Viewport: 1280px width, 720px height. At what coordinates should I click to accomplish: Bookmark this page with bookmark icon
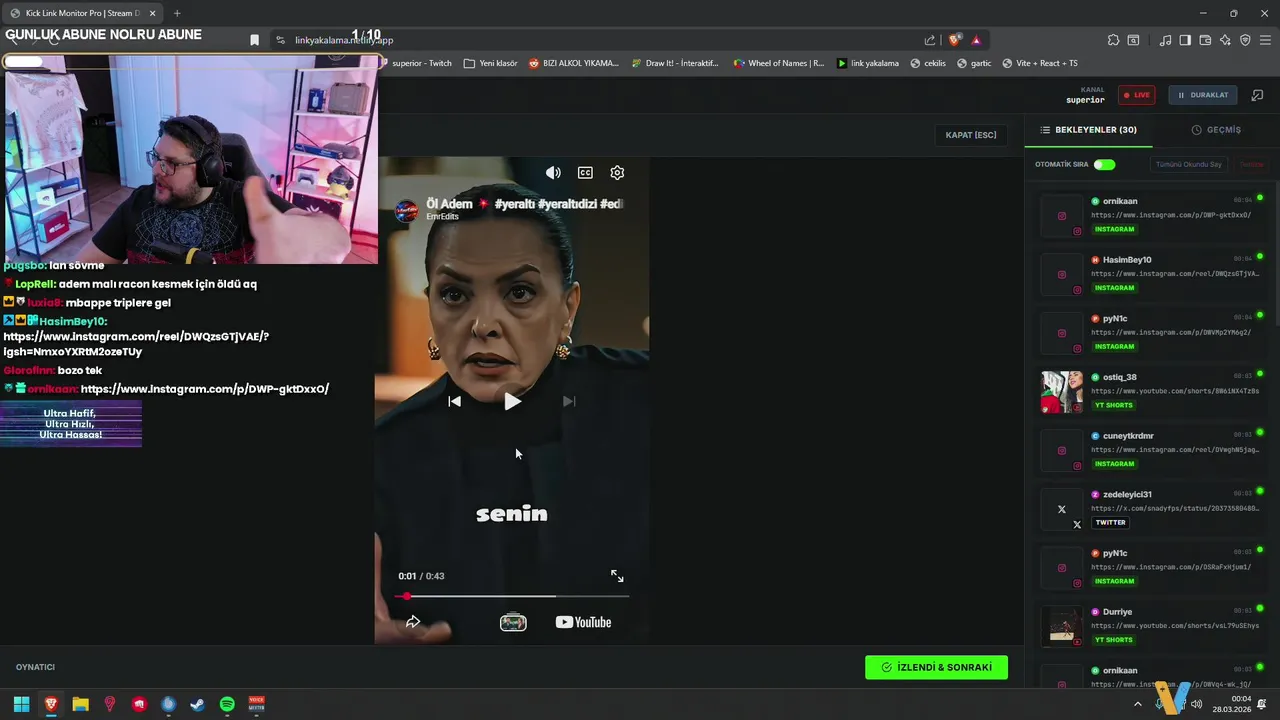(254, 40)
